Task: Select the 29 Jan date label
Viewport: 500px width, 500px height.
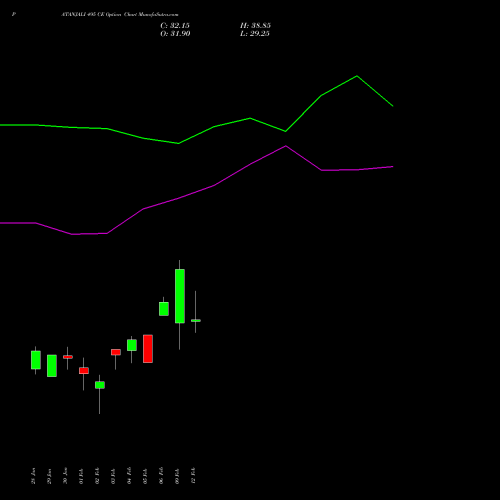Action: pos(49,476)
